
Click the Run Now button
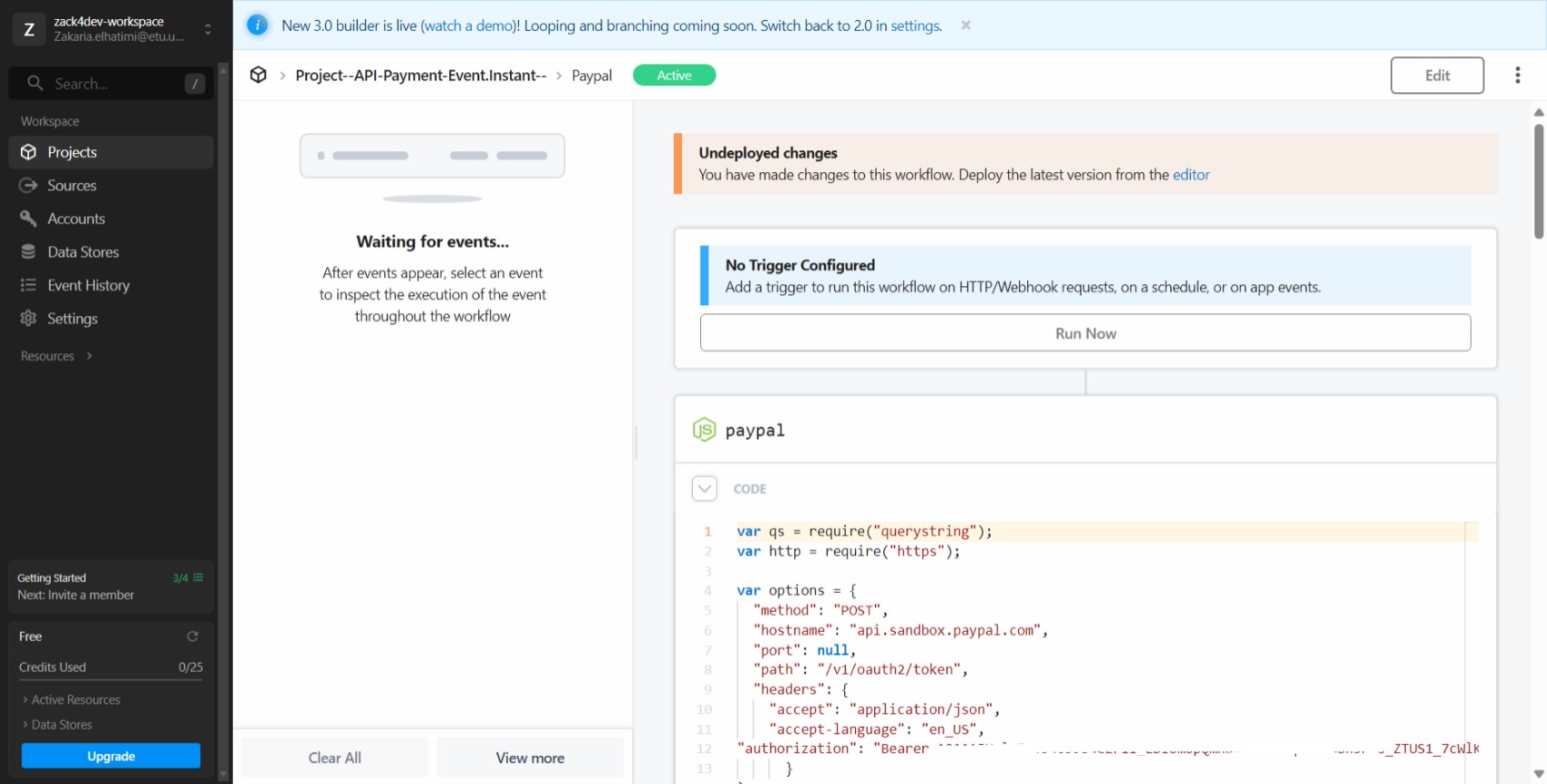pos(1085,333)
